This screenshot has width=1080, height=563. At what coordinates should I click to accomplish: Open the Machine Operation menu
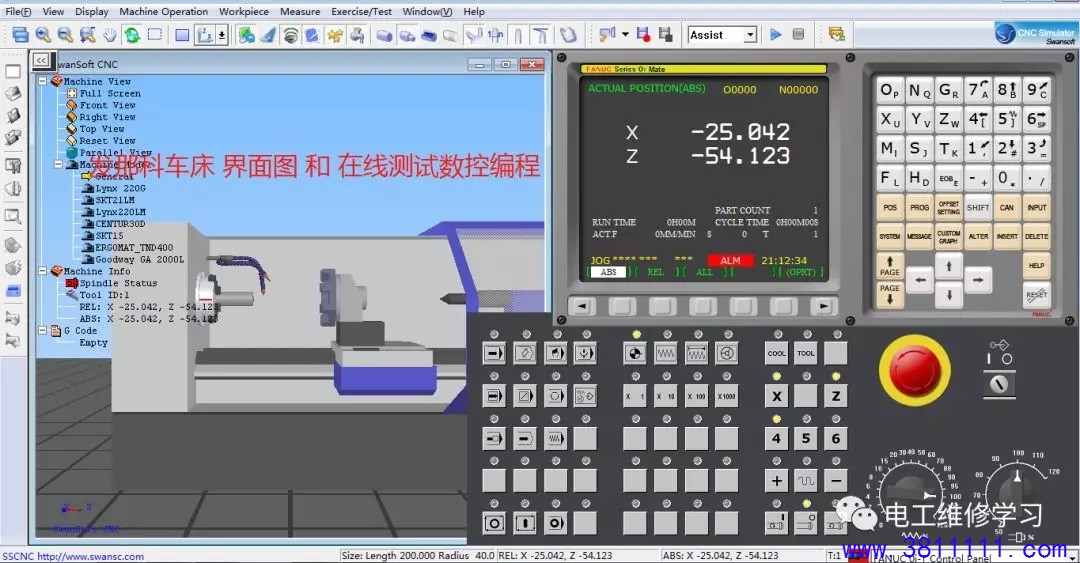pyautogui.click(x=163, y=12)
